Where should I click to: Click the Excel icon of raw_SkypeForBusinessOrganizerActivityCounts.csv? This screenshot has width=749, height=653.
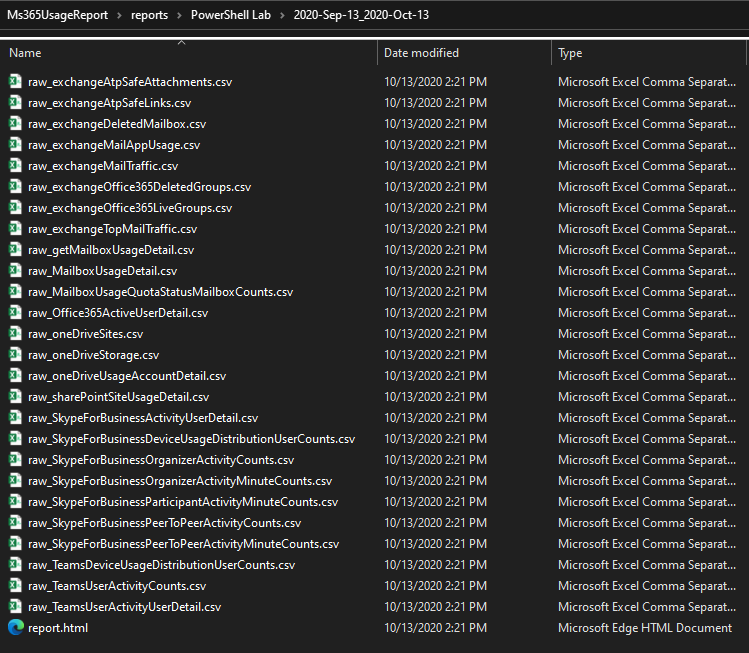(15, 460)
